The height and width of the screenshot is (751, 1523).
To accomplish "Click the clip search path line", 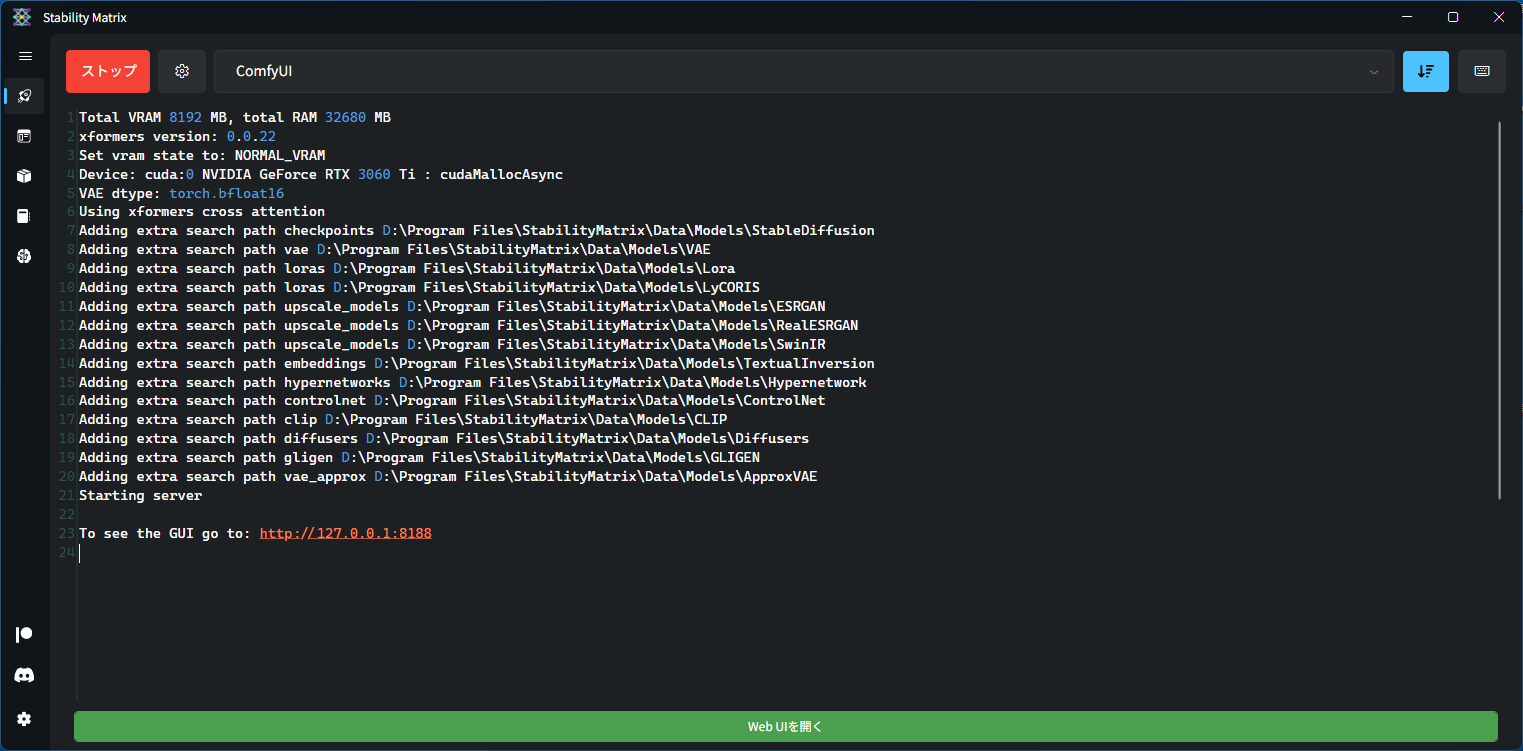I will pos(403,419).
